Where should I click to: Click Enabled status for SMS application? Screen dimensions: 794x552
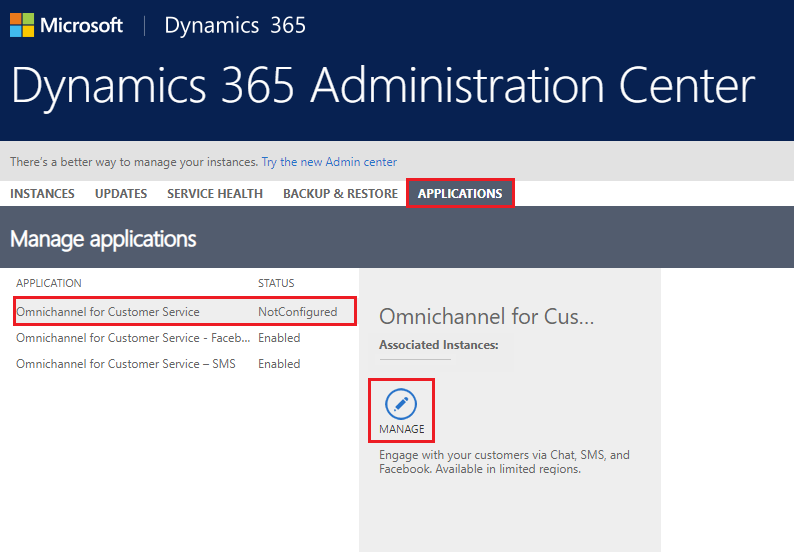click(x=279, y=364)
